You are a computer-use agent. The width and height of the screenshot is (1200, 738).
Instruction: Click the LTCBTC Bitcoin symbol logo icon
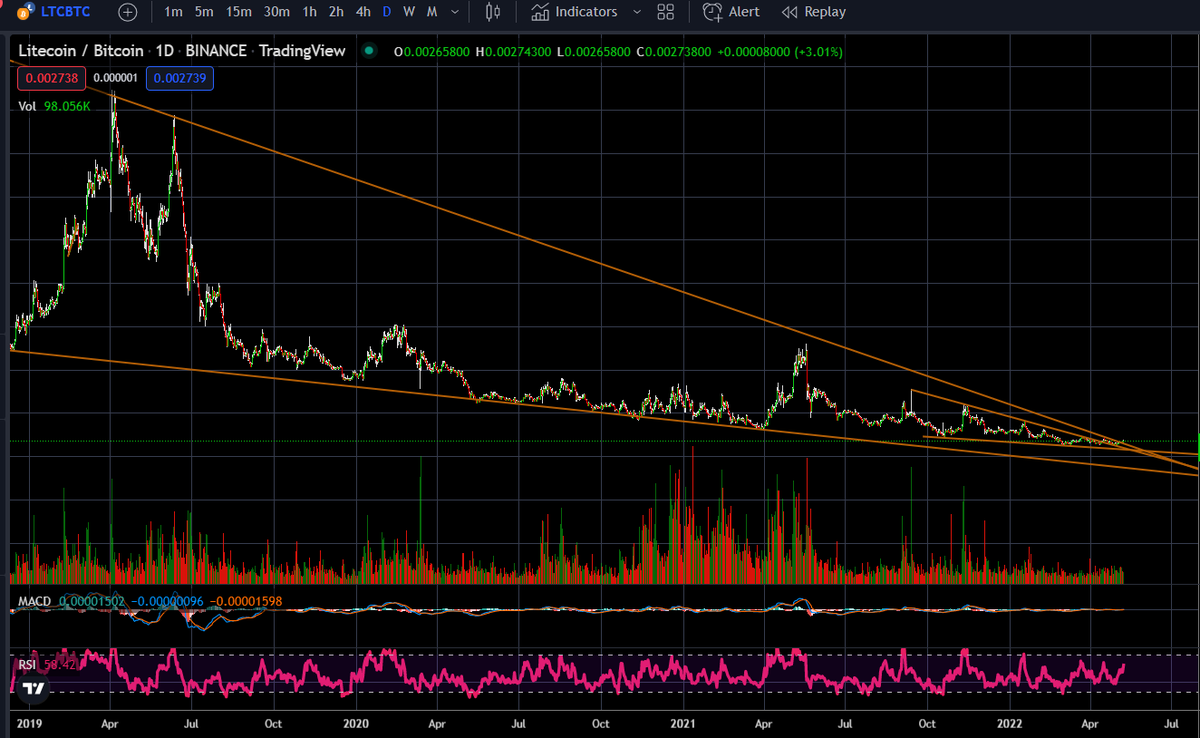[24, 12]
